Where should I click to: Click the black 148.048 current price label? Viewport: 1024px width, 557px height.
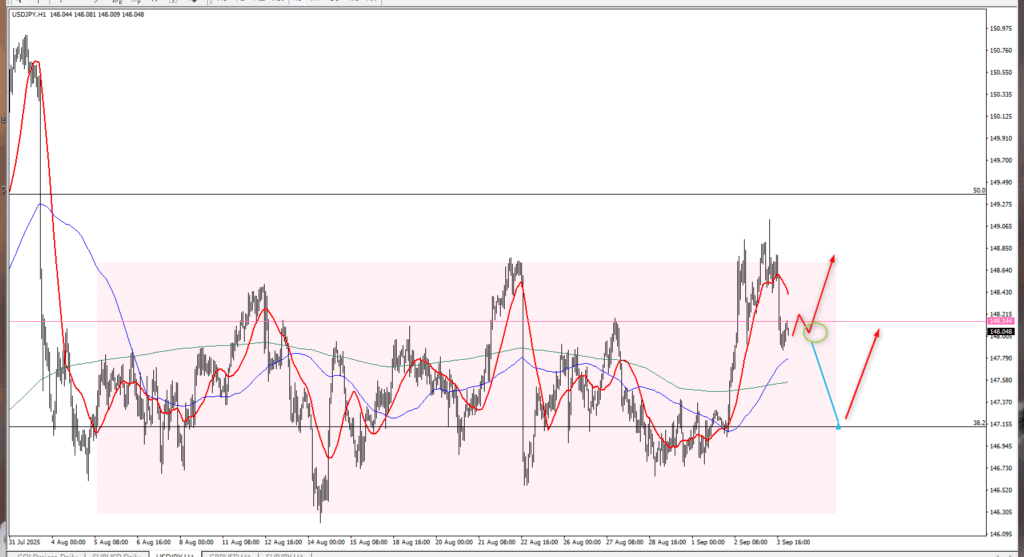1000,331
